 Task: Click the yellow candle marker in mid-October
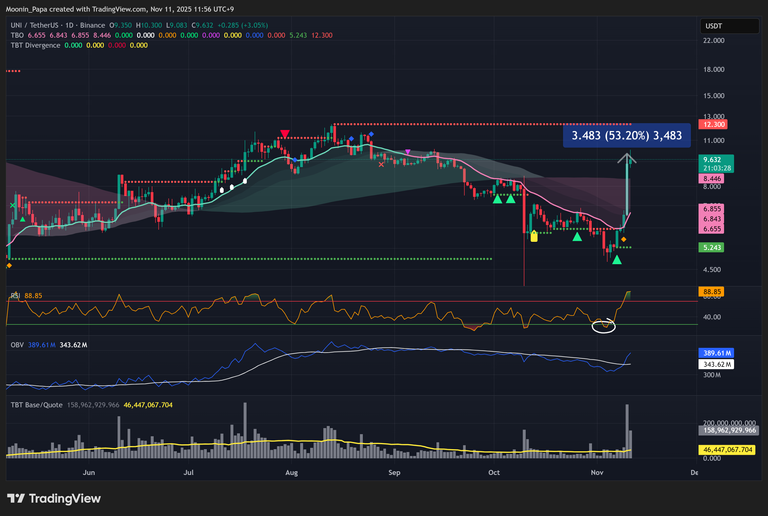tap(534, 236)
